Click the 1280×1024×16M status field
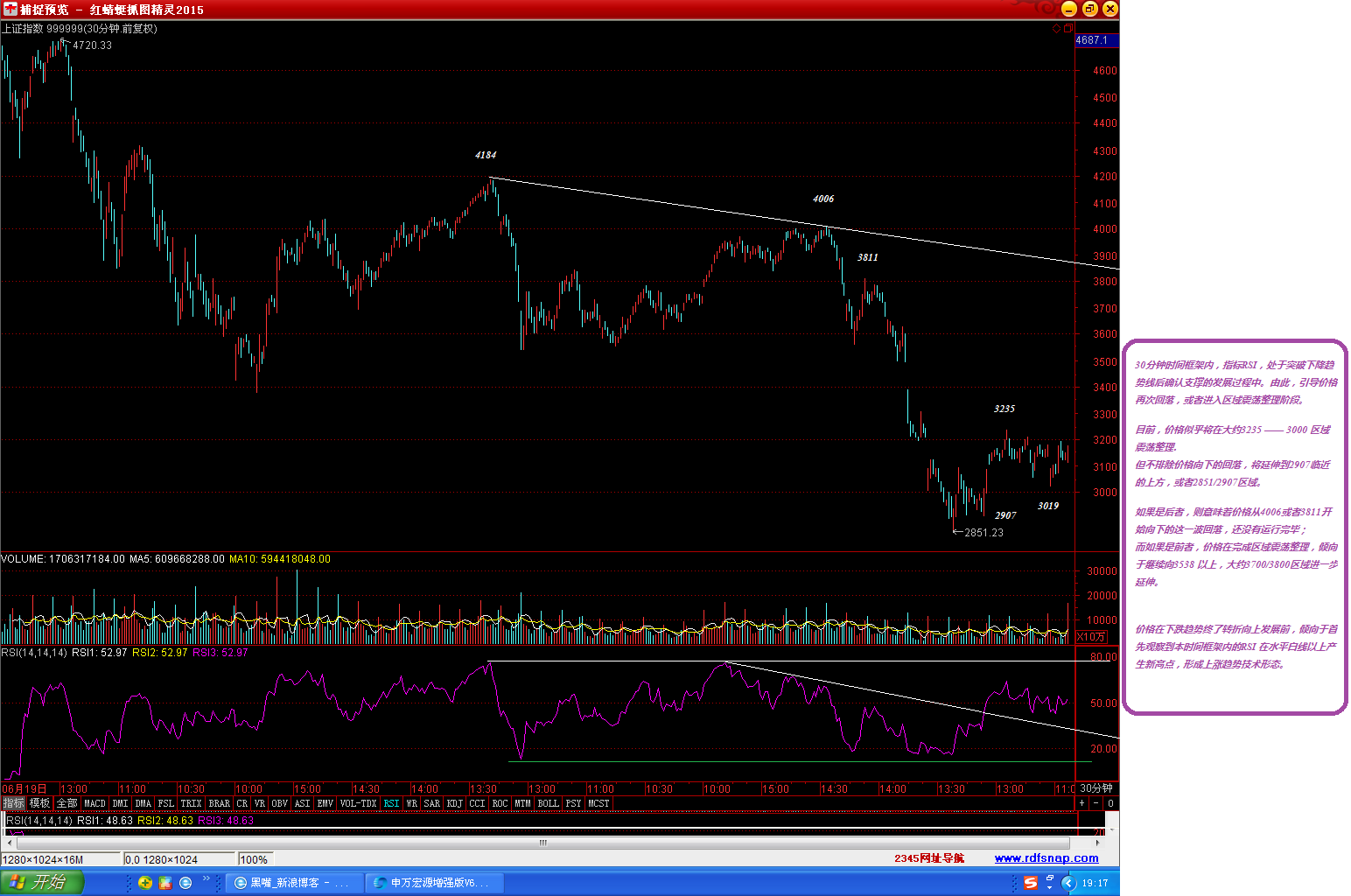This screenshot has height=896, width=1351. 59,859
